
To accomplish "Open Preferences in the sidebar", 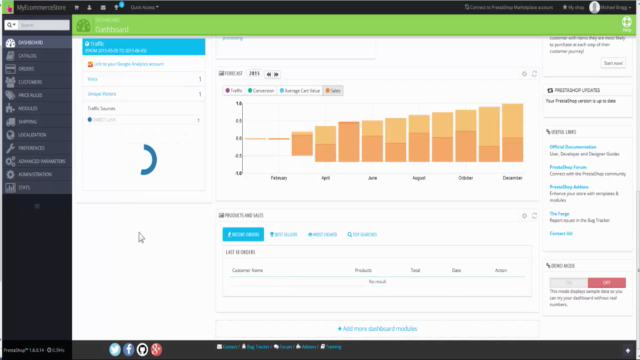I will click(x=37, y=148).
